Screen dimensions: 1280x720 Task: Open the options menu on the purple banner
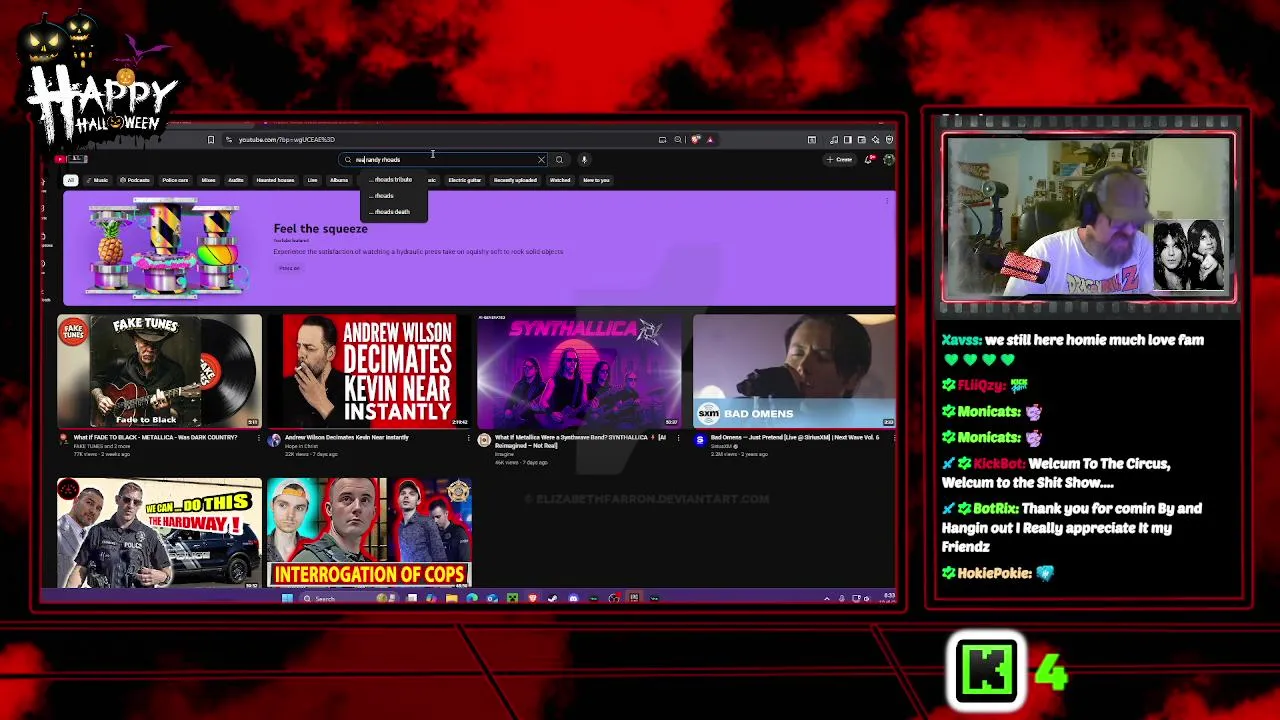(x=886, y=201)
